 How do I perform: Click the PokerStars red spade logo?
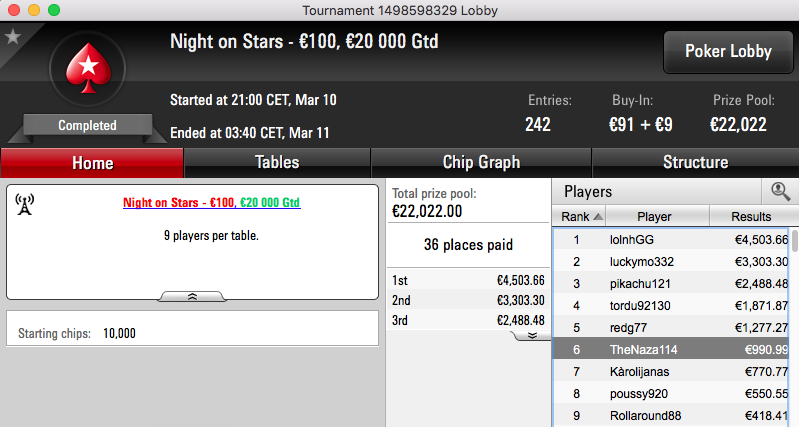[88, 69]
